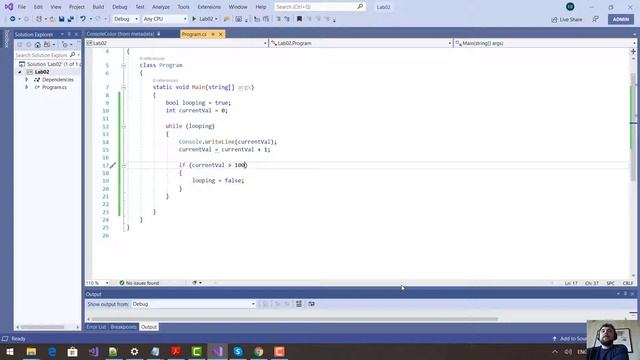Collapse the if statement code region
The height and width of the screenshot is (360, 640).
click(124, 165)
